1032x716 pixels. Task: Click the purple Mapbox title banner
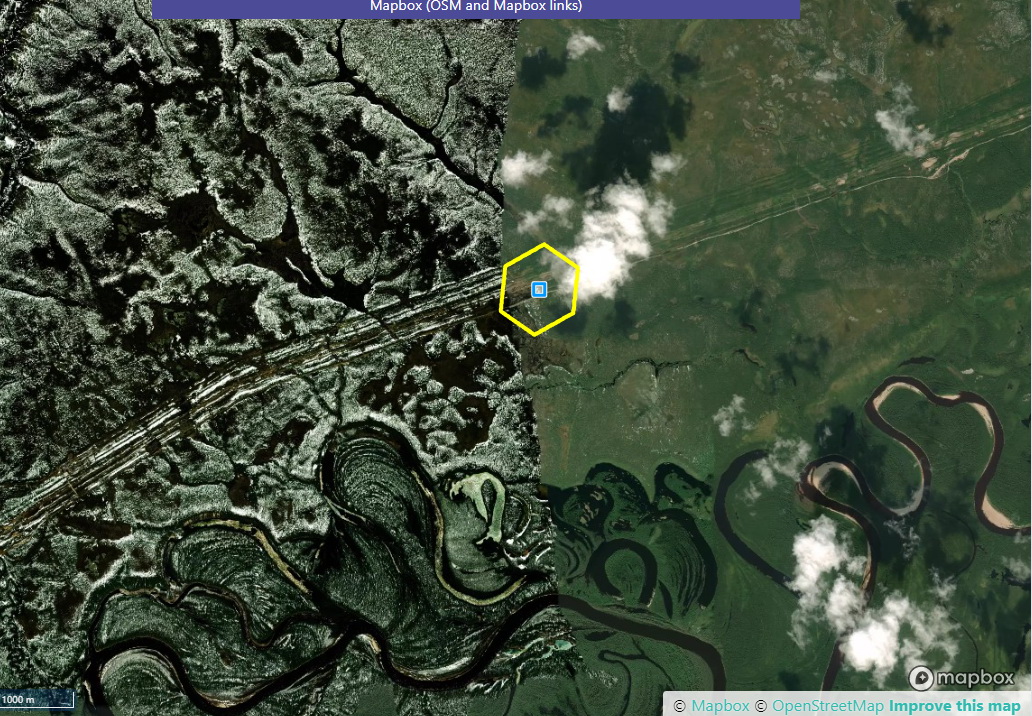[476, 8]
